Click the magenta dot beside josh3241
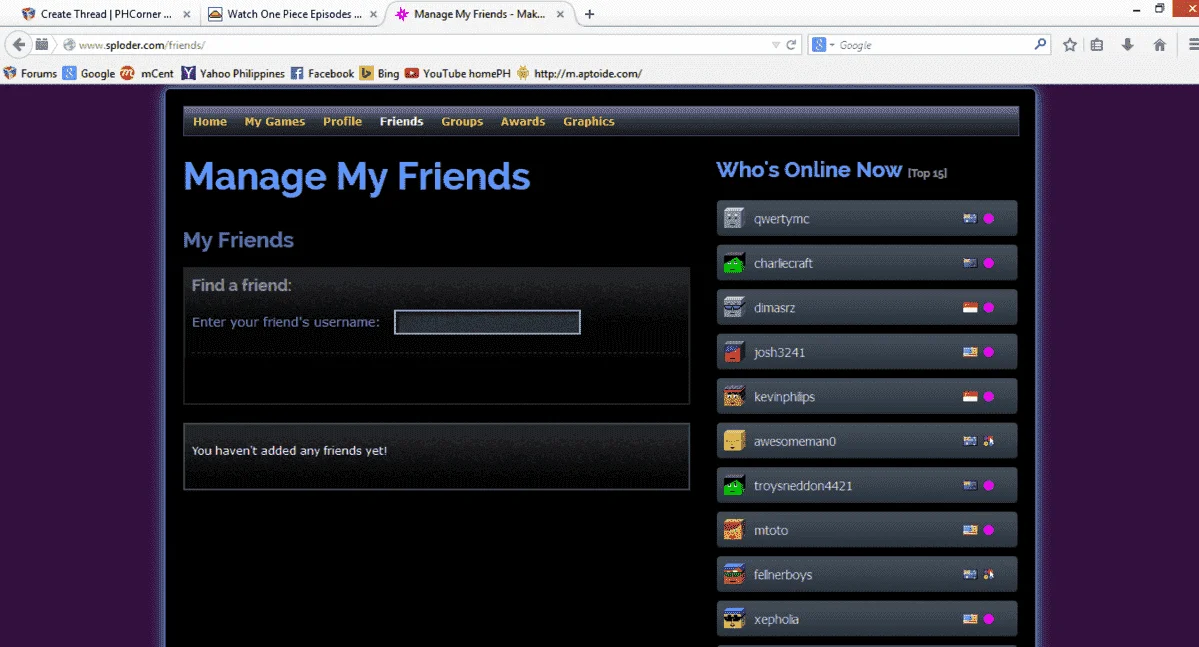Viewport: 1199px width, 647px height. point(989,352)
